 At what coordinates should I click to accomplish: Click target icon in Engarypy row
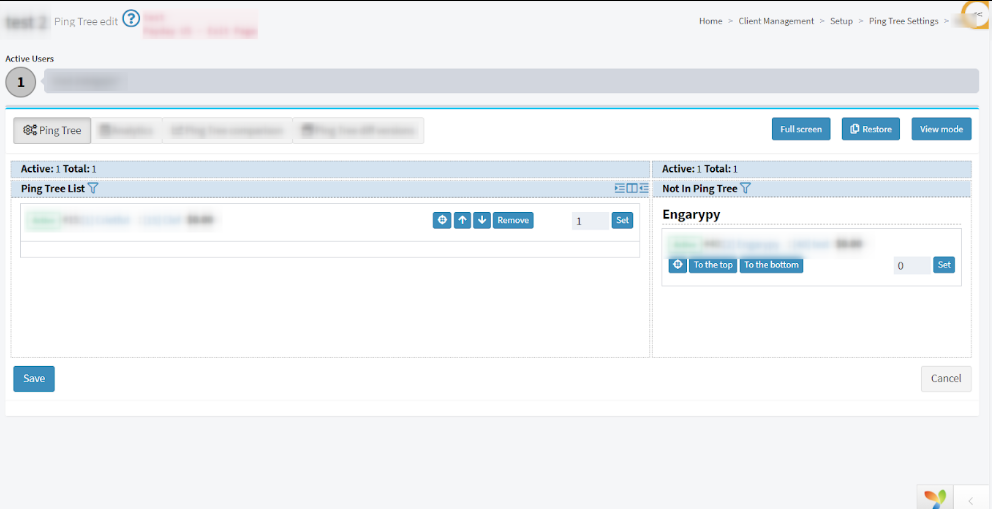click(678, 265)
